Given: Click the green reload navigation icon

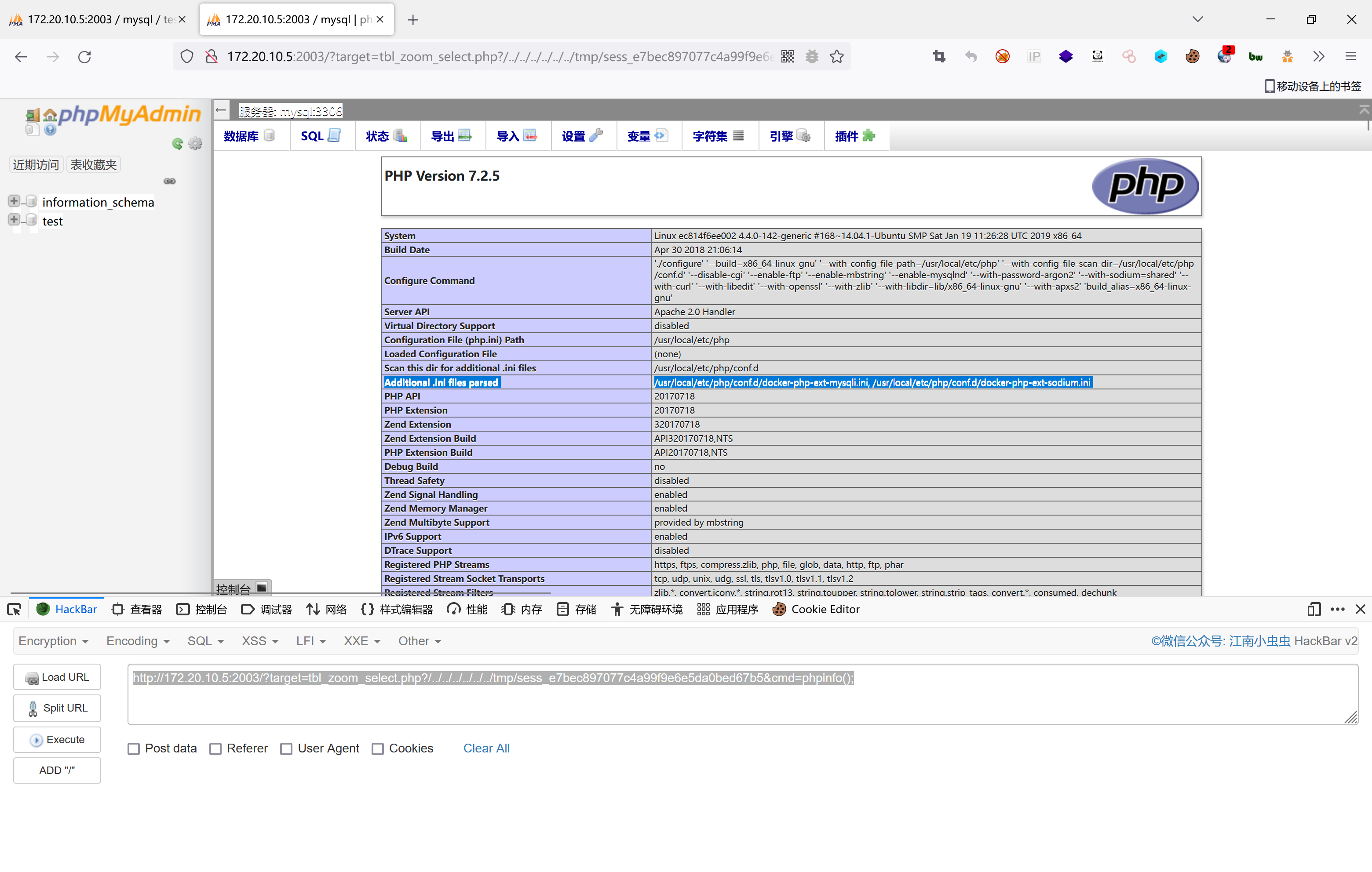Looking at the screenshot, I should 178,144.
